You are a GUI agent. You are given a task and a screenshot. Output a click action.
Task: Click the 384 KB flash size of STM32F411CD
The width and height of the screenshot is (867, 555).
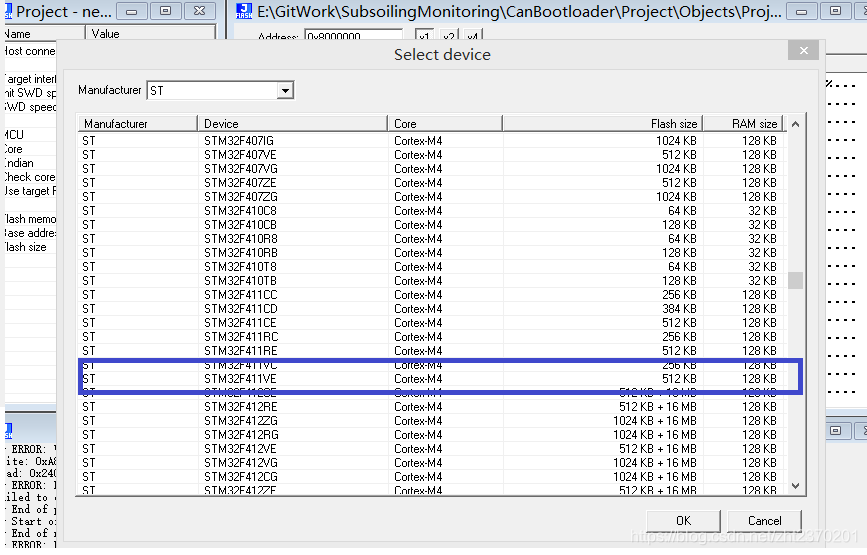tap(679, 308)
